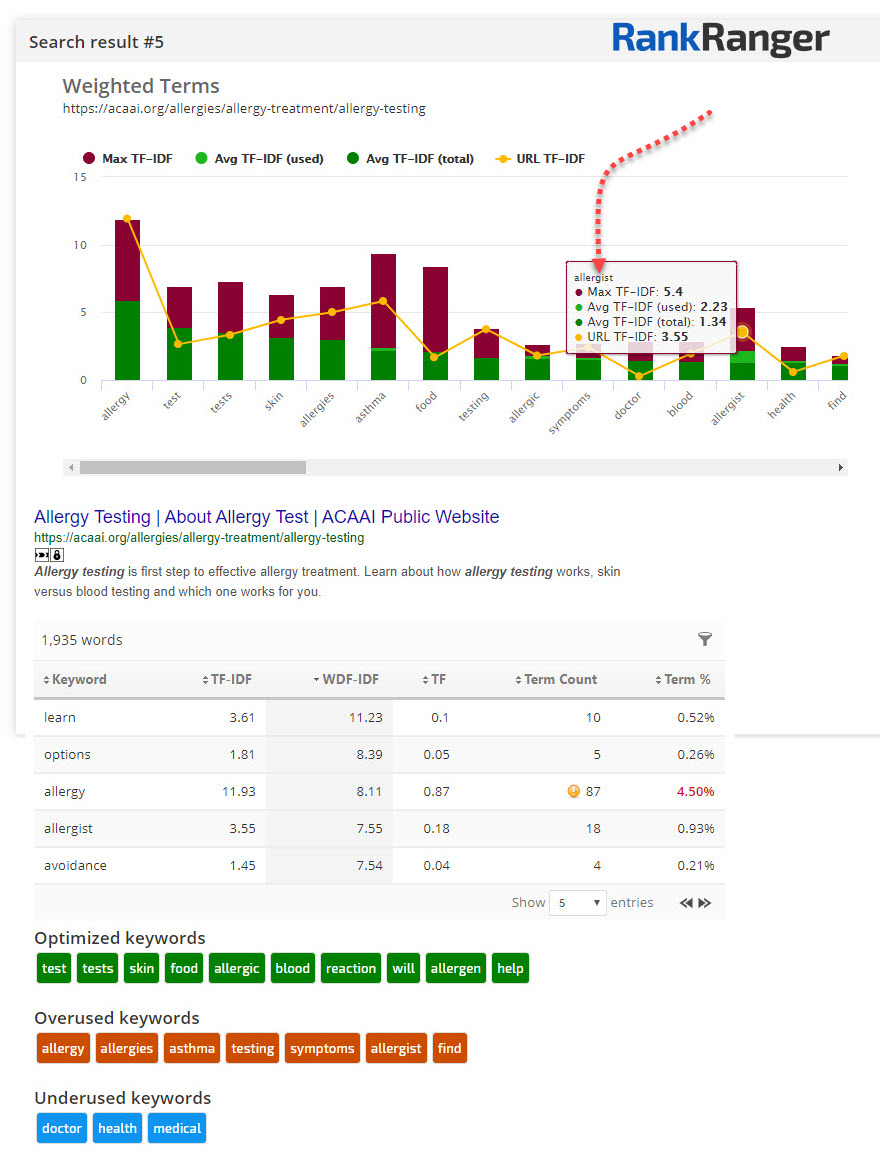Open the Allergy Testing ACAAI result link
The height and width of the screenshot is (1164, 880).
266,517
